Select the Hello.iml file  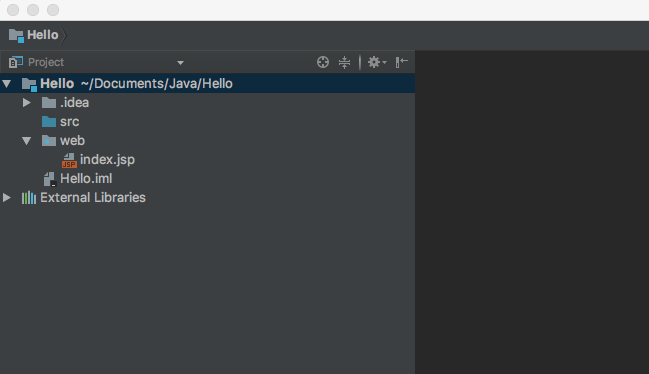86,179
